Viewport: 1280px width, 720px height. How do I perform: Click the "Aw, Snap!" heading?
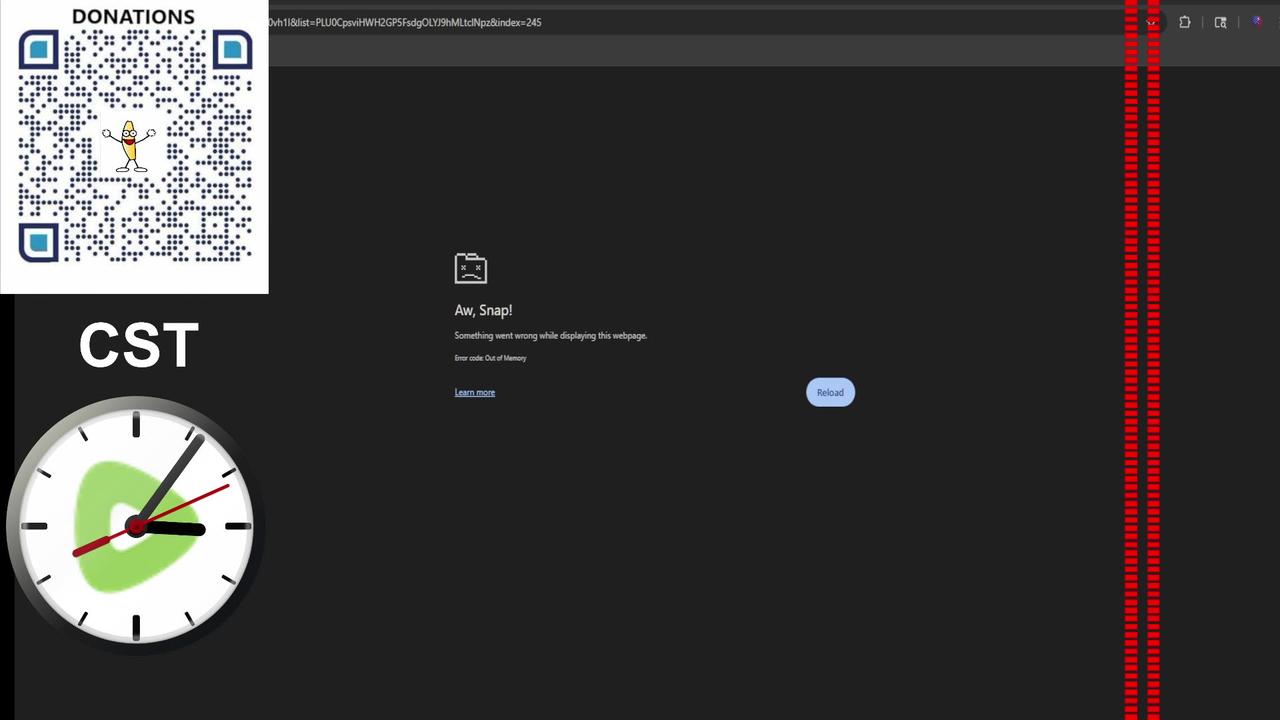(x=483, y=310)
